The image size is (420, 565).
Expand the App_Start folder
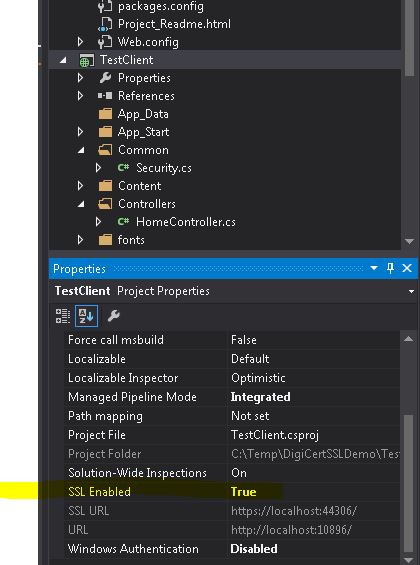pyautogui.click(x=80, y=132)
